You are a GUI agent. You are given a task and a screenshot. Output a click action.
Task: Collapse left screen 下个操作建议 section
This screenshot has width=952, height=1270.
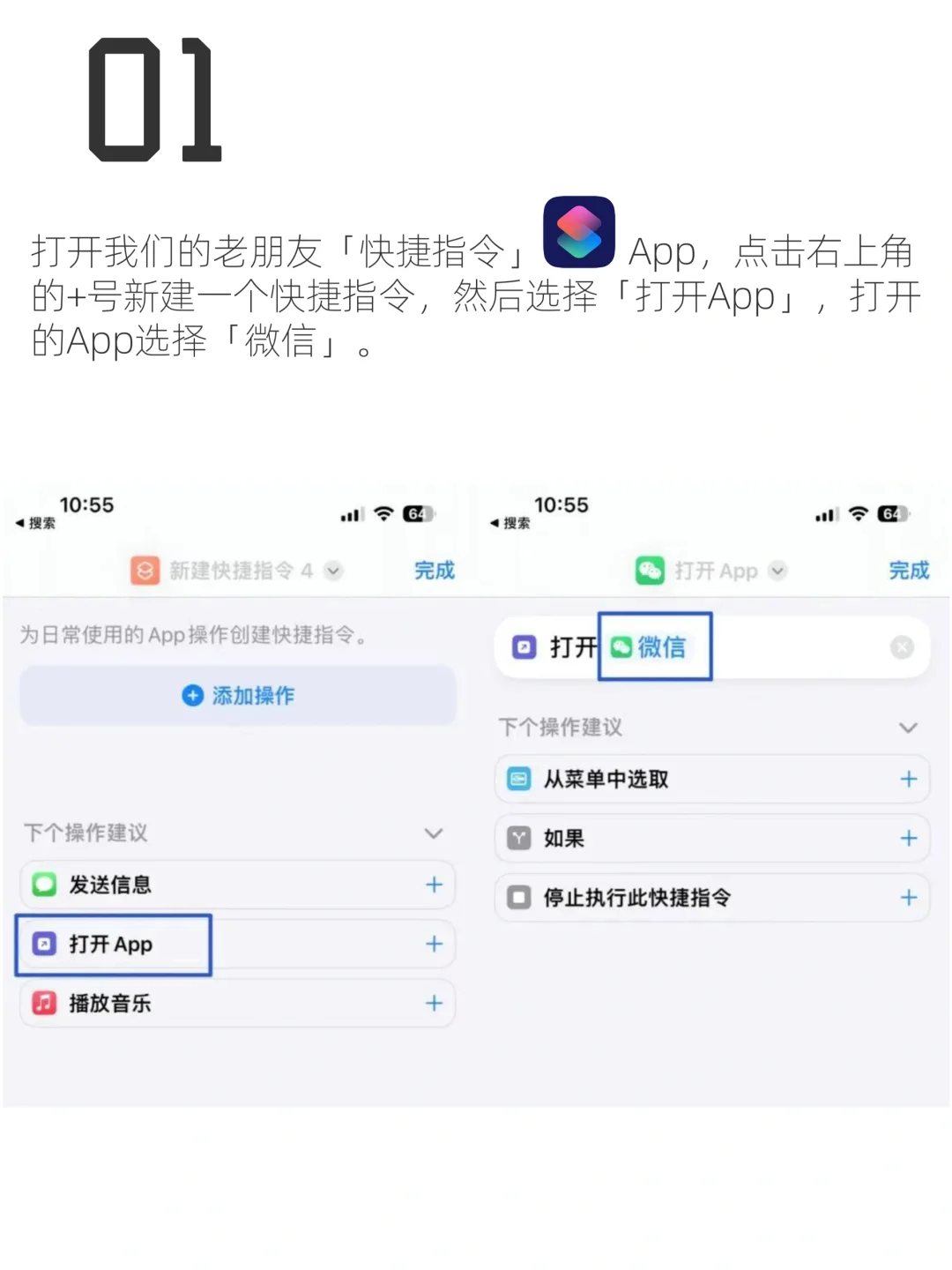(433, 833)
